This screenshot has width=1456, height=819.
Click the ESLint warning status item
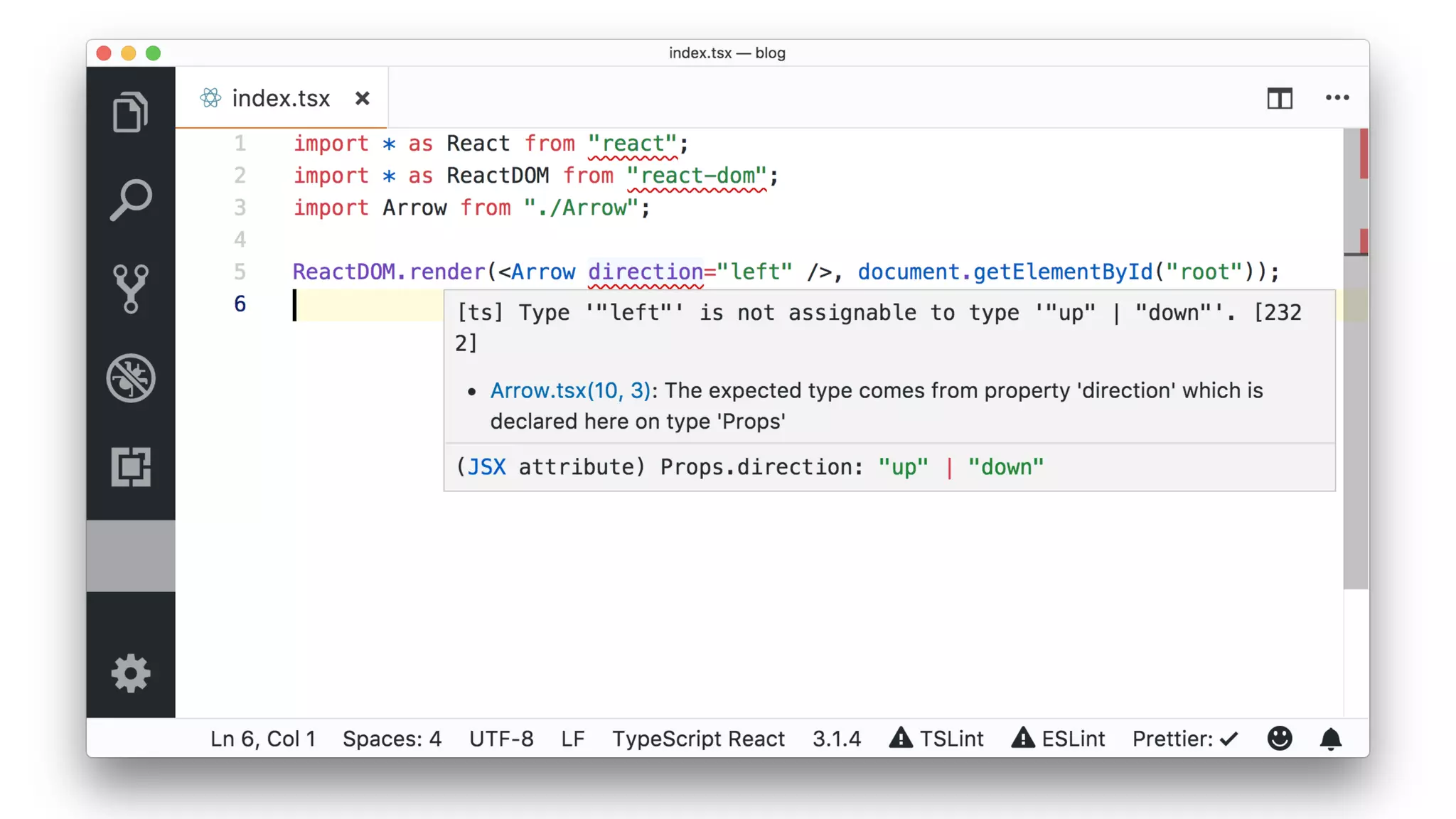[1058, 739]
